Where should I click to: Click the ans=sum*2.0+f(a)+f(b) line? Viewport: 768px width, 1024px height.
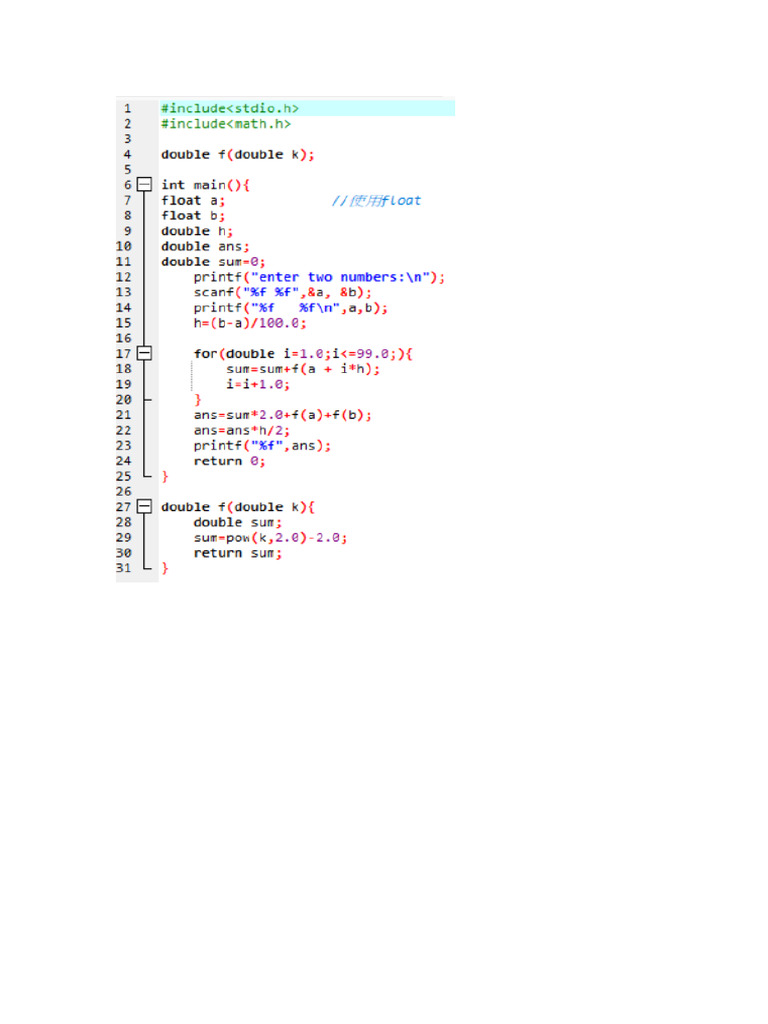(x=282, y=415)
